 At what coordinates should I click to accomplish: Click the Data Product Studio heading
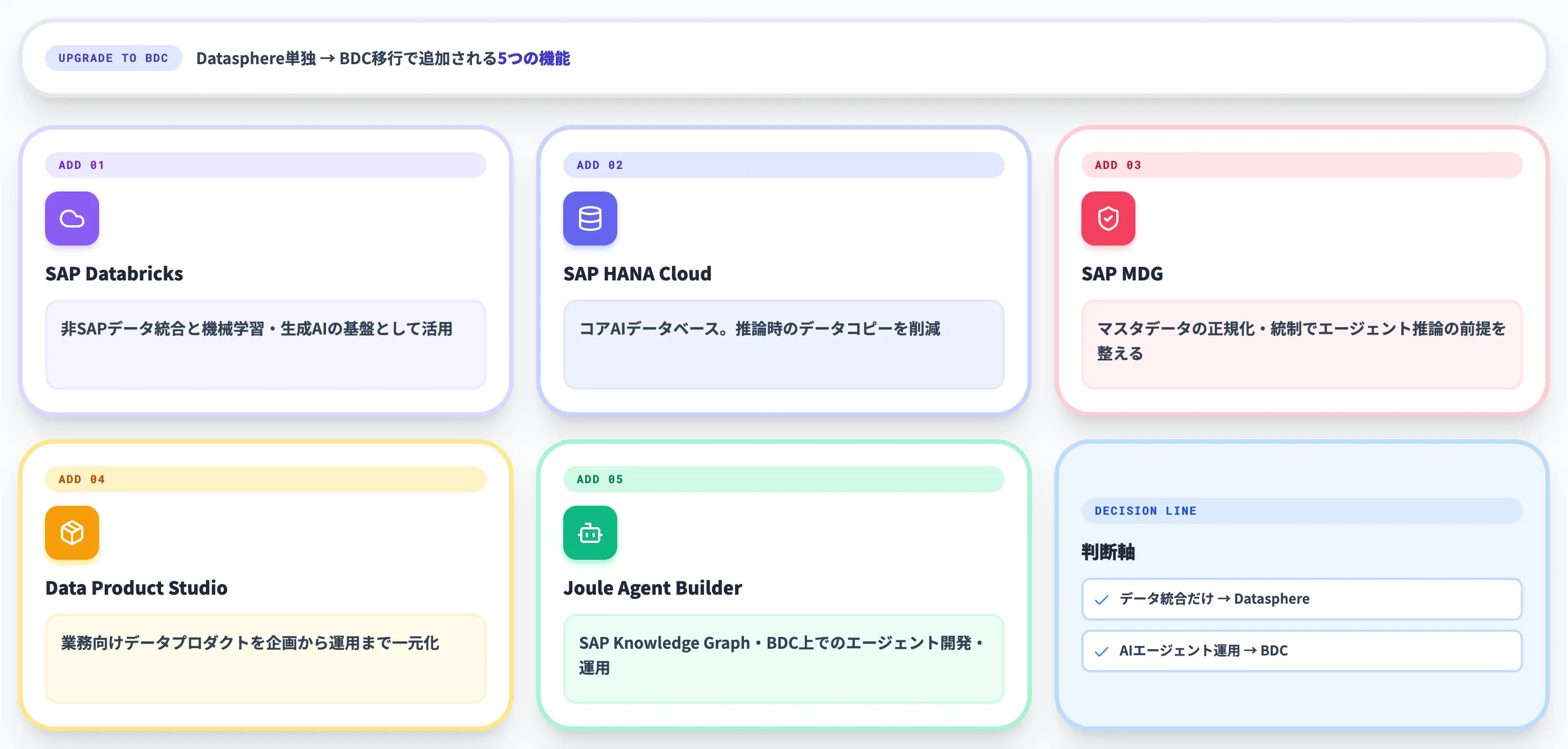(x=136, y=588)
